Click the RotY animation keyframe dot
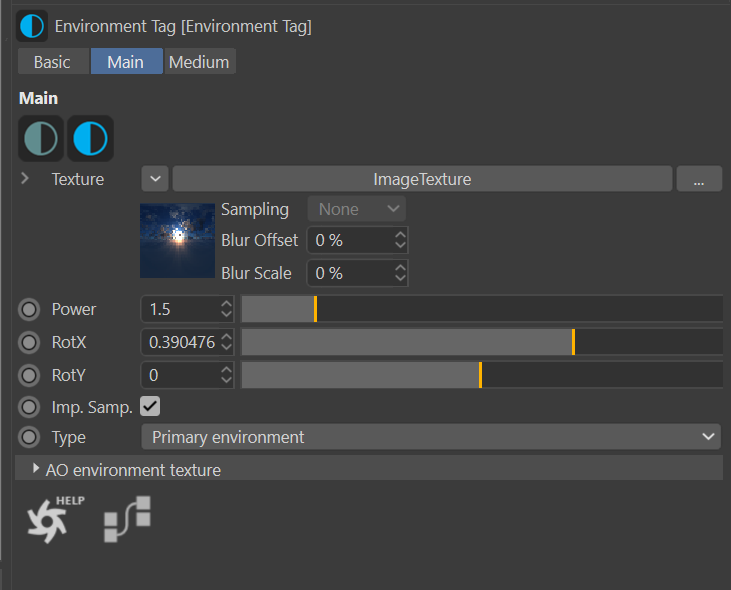 [x=29, y=375]
